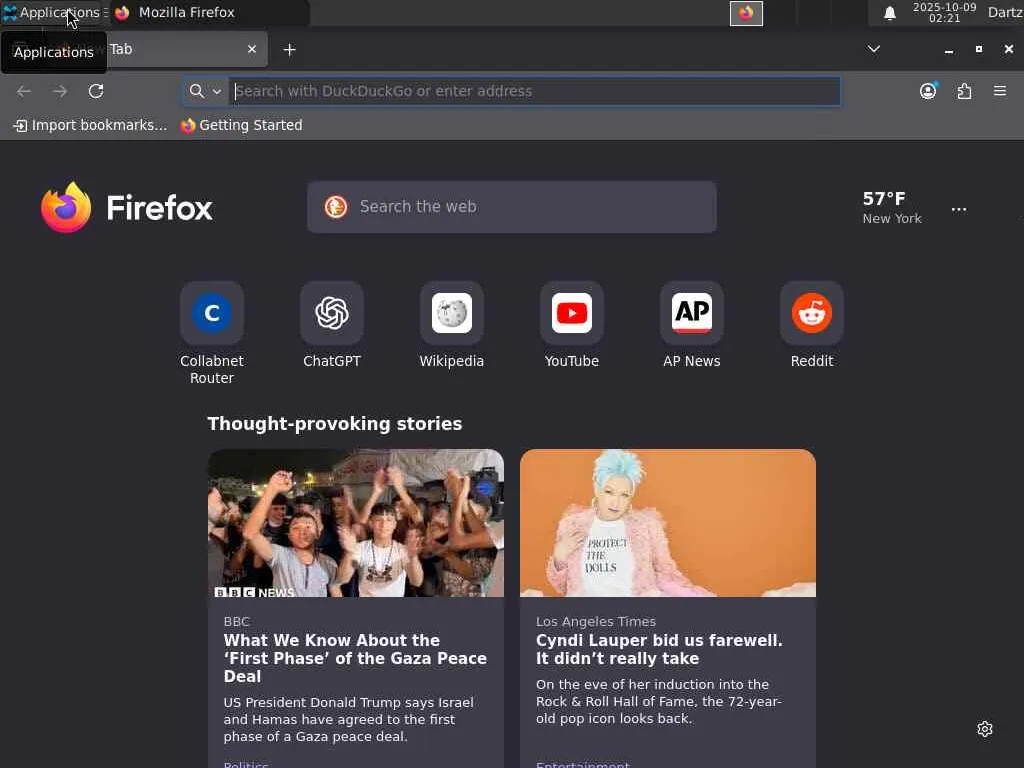Image resolution: width=1024 pixels, height=768 pixels.
Task: Click the Thought-provoking stories heading
Action: tap(334, 424)
